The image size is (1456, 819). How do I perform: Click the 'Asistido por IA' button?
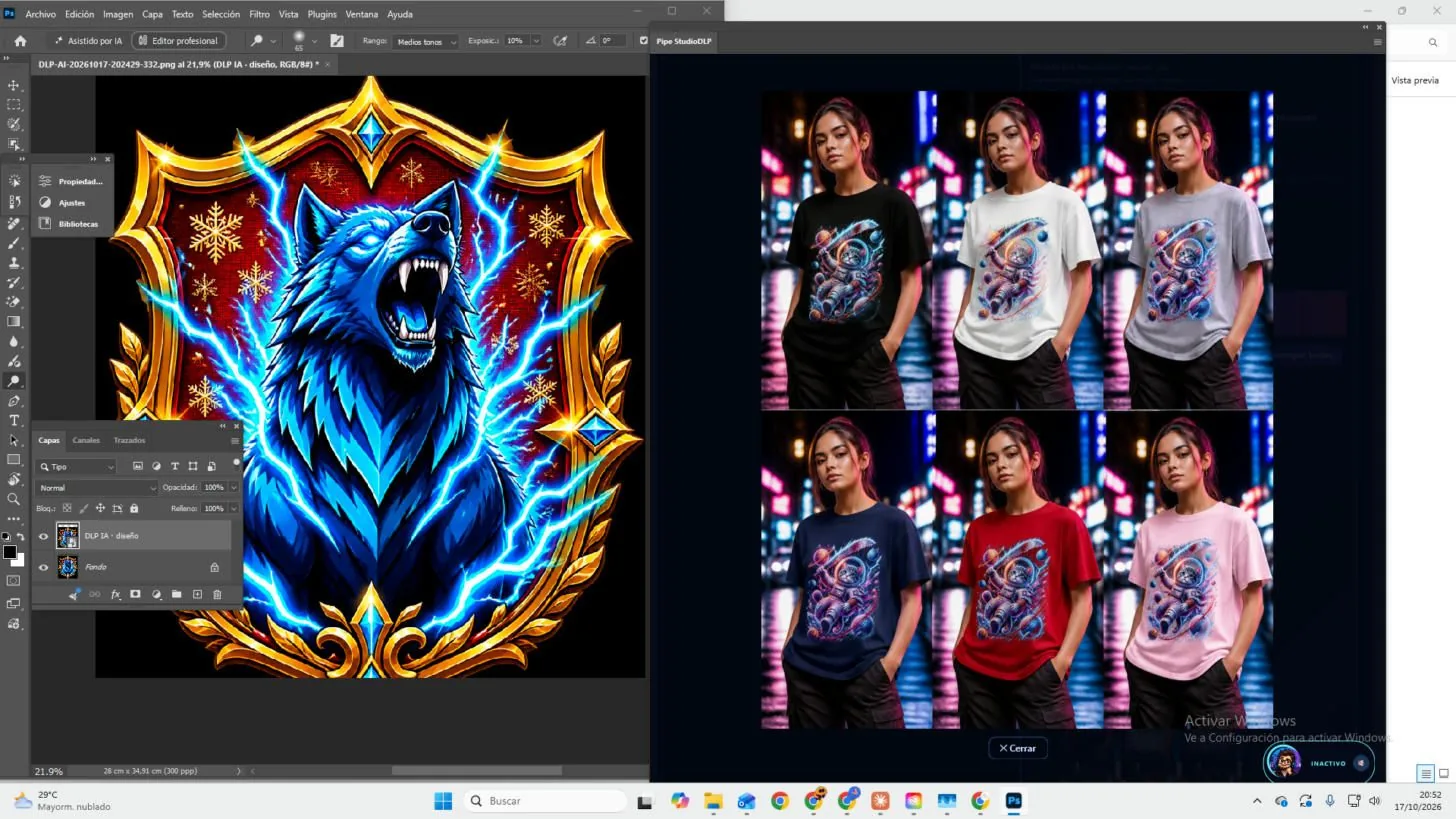[88, 41]
